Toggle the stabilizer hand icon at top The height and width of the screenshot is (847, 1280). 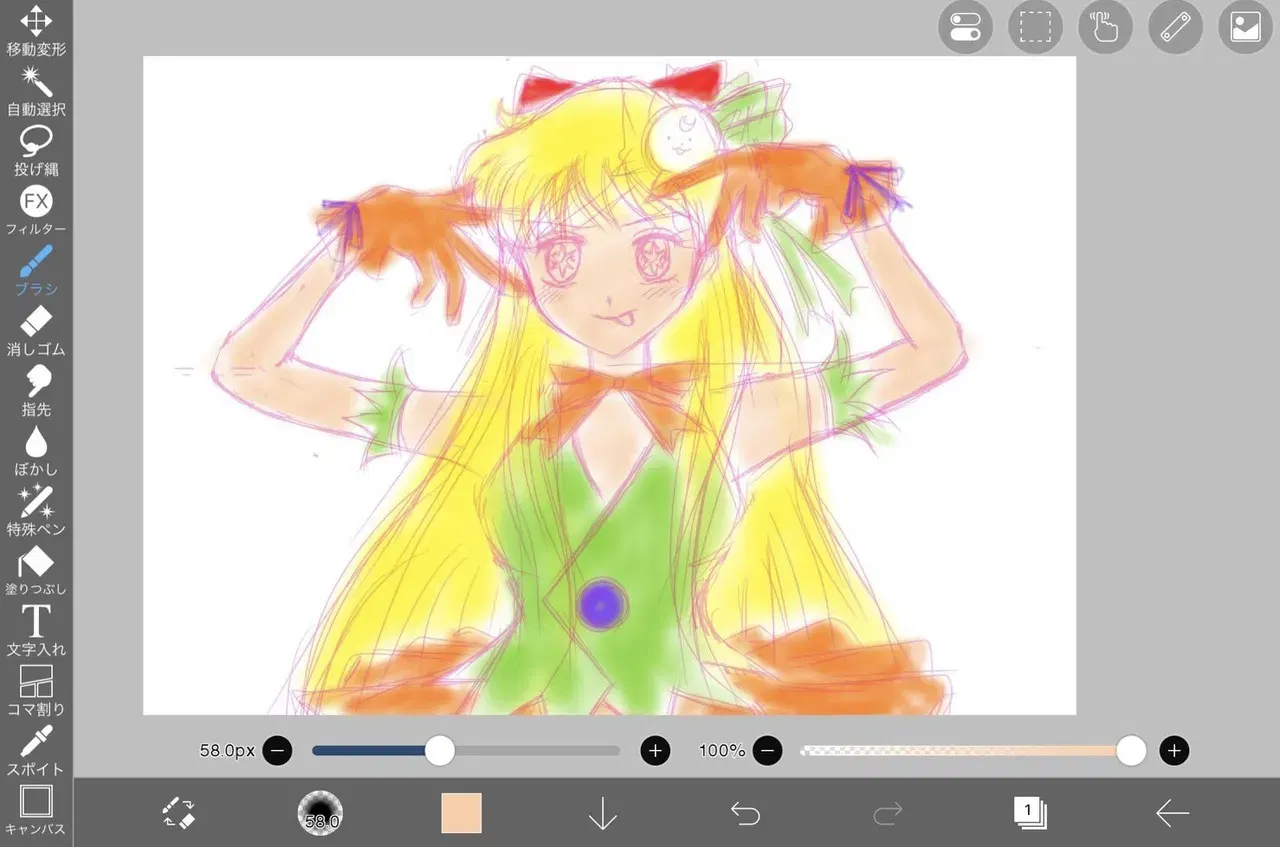click(x=1105, y=27)
